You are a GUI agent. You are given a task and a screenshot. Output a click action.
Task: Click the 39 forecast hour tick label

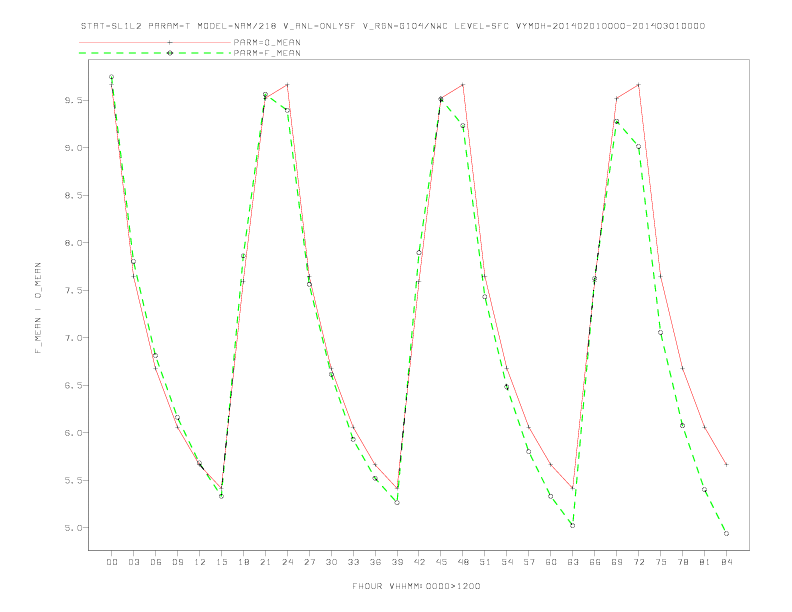click(397, 562)
